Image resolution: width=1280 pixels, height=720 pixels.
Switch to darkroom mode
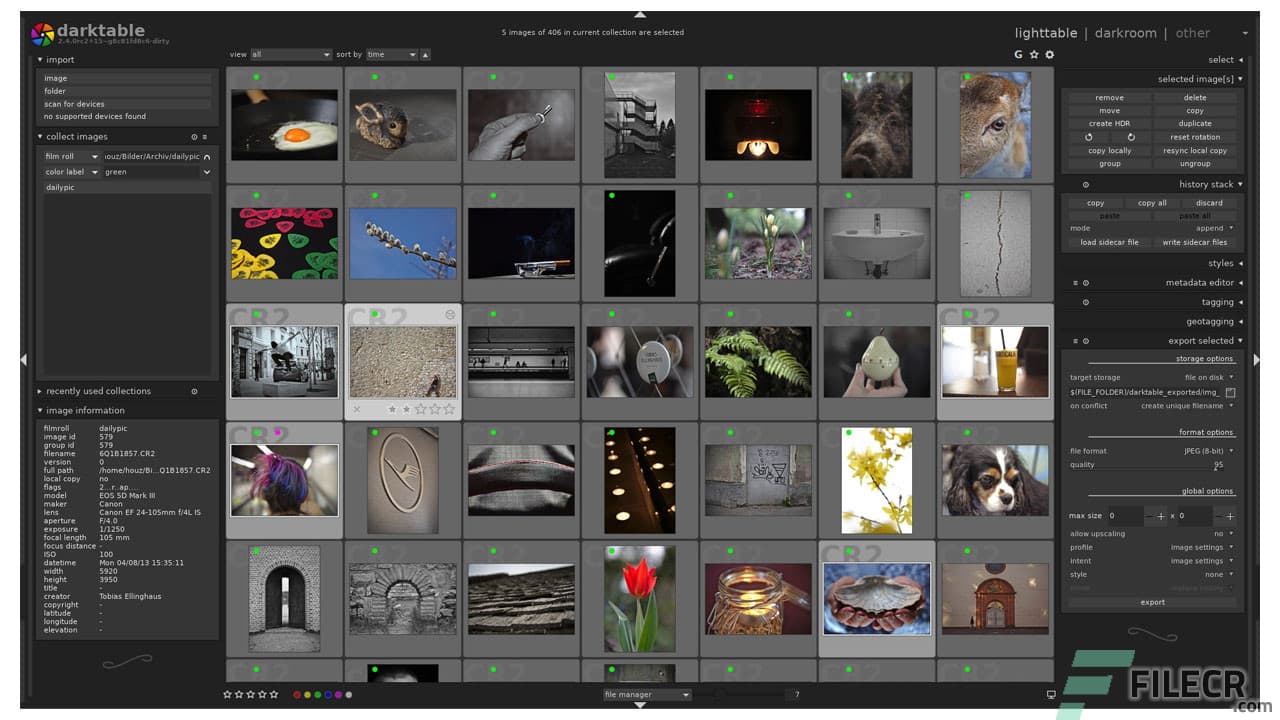click(x=1124, y=33)
